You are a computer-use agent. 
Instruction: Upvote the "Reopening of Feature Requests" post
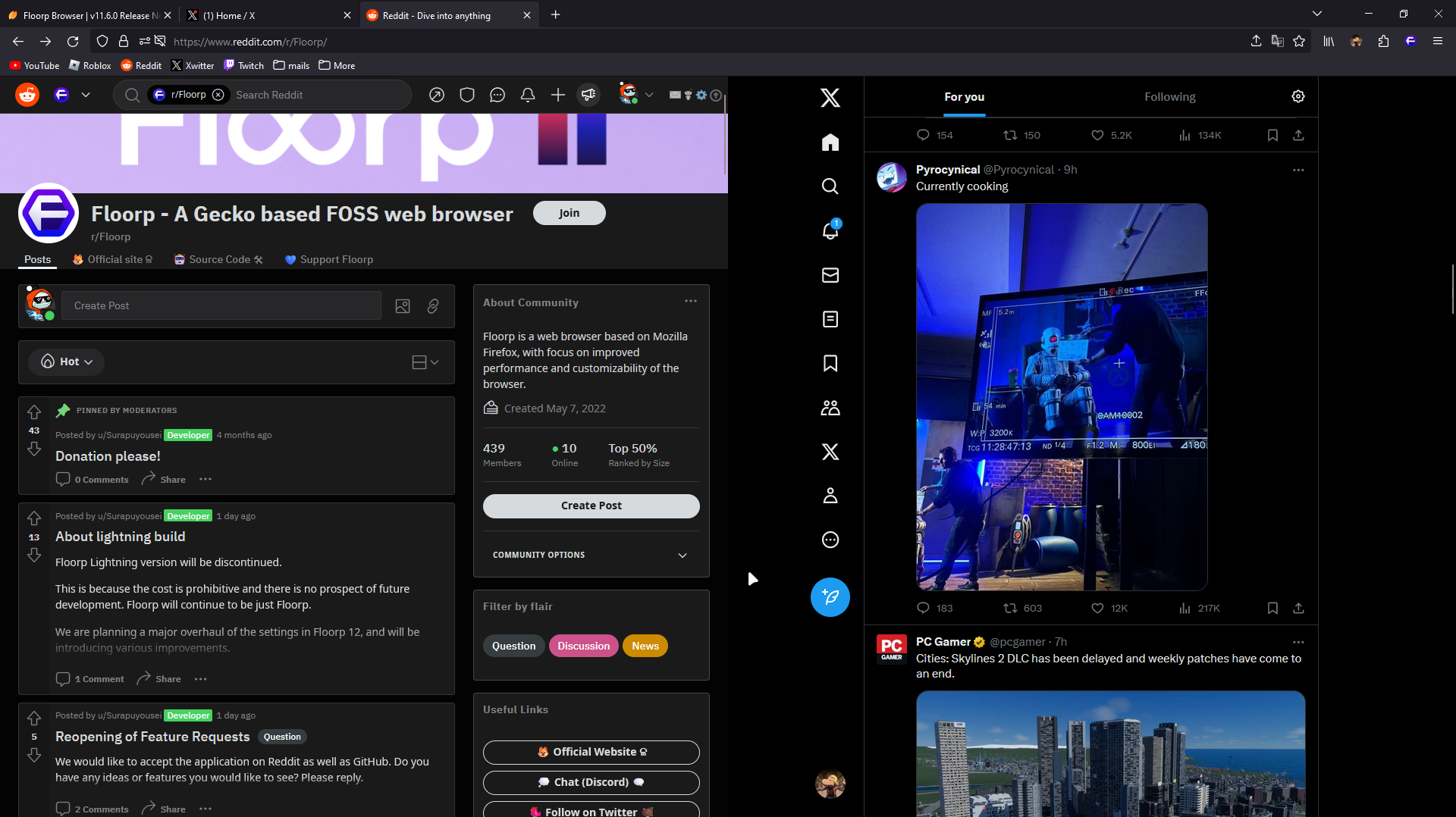click(34, 718)
